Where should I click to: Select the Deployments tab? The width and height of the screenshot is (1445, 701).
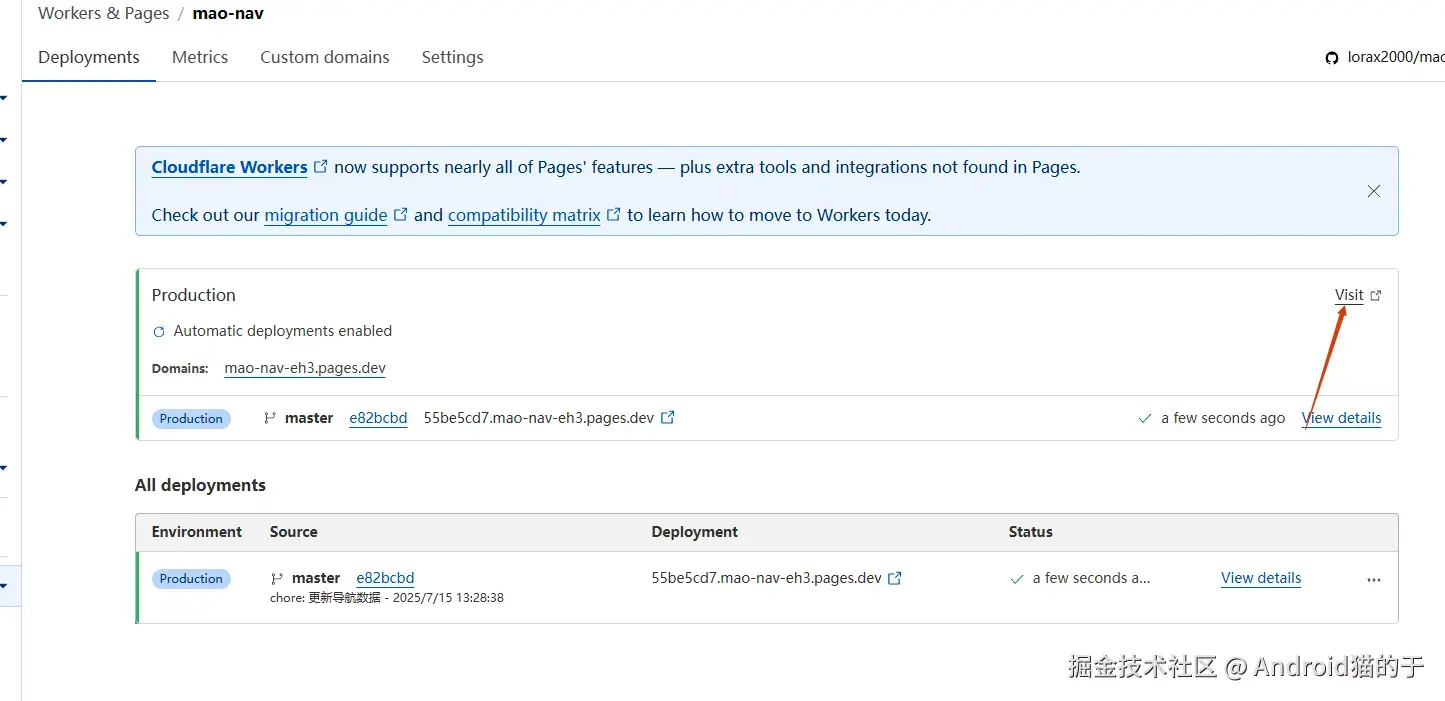tap(89, 57)
